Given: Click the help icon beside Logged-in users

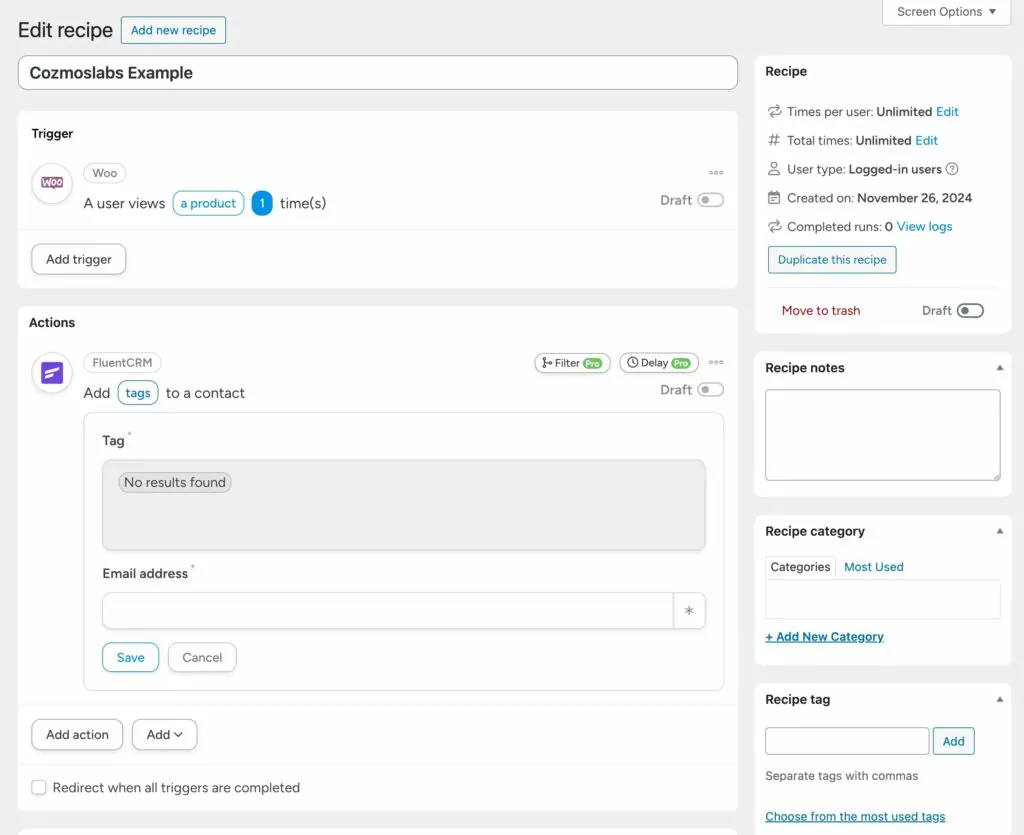Looking at the screenshot, I should (952, 169).
